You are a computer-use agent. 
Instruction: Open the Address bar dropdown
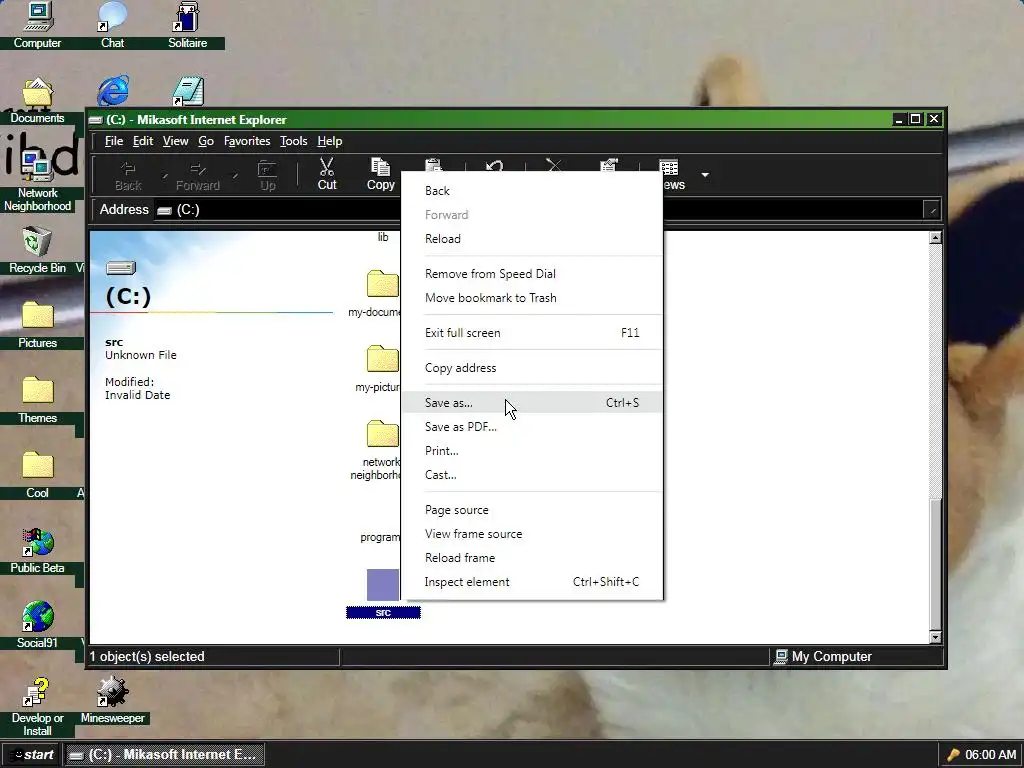932,210
